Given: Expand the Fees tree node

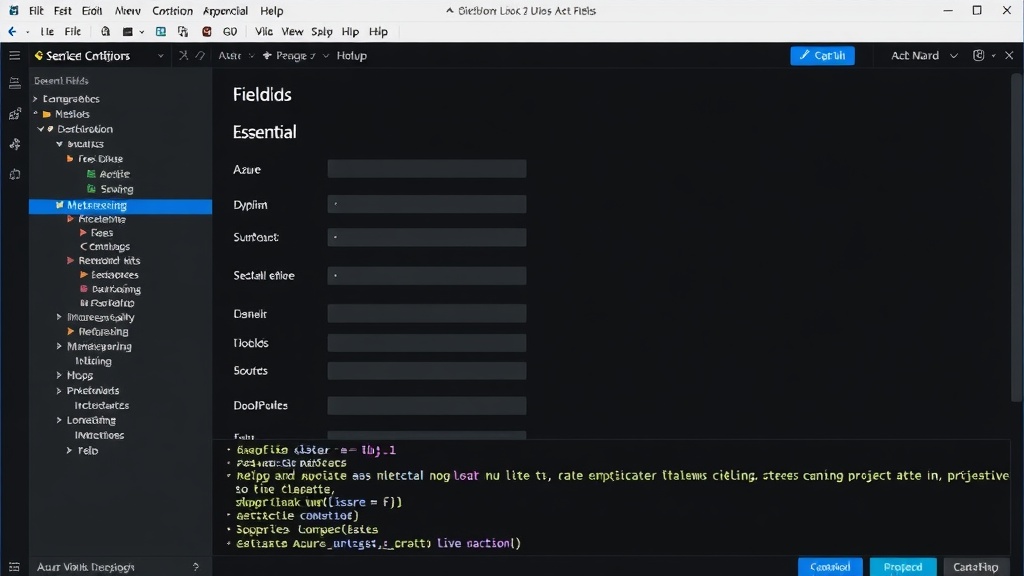Looking at the screenshot, I should coord(83,232).
